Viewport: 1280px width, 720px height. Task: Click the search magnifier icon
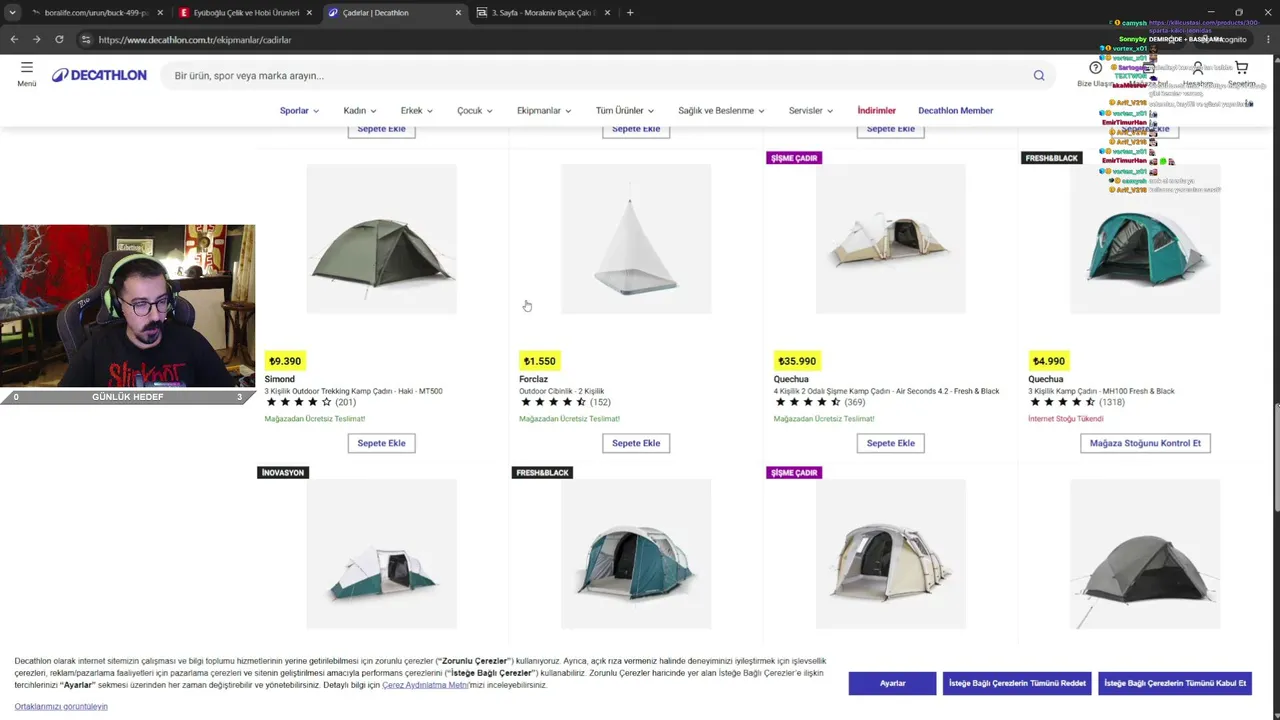pyautogui.click(x=1039, y=75)
